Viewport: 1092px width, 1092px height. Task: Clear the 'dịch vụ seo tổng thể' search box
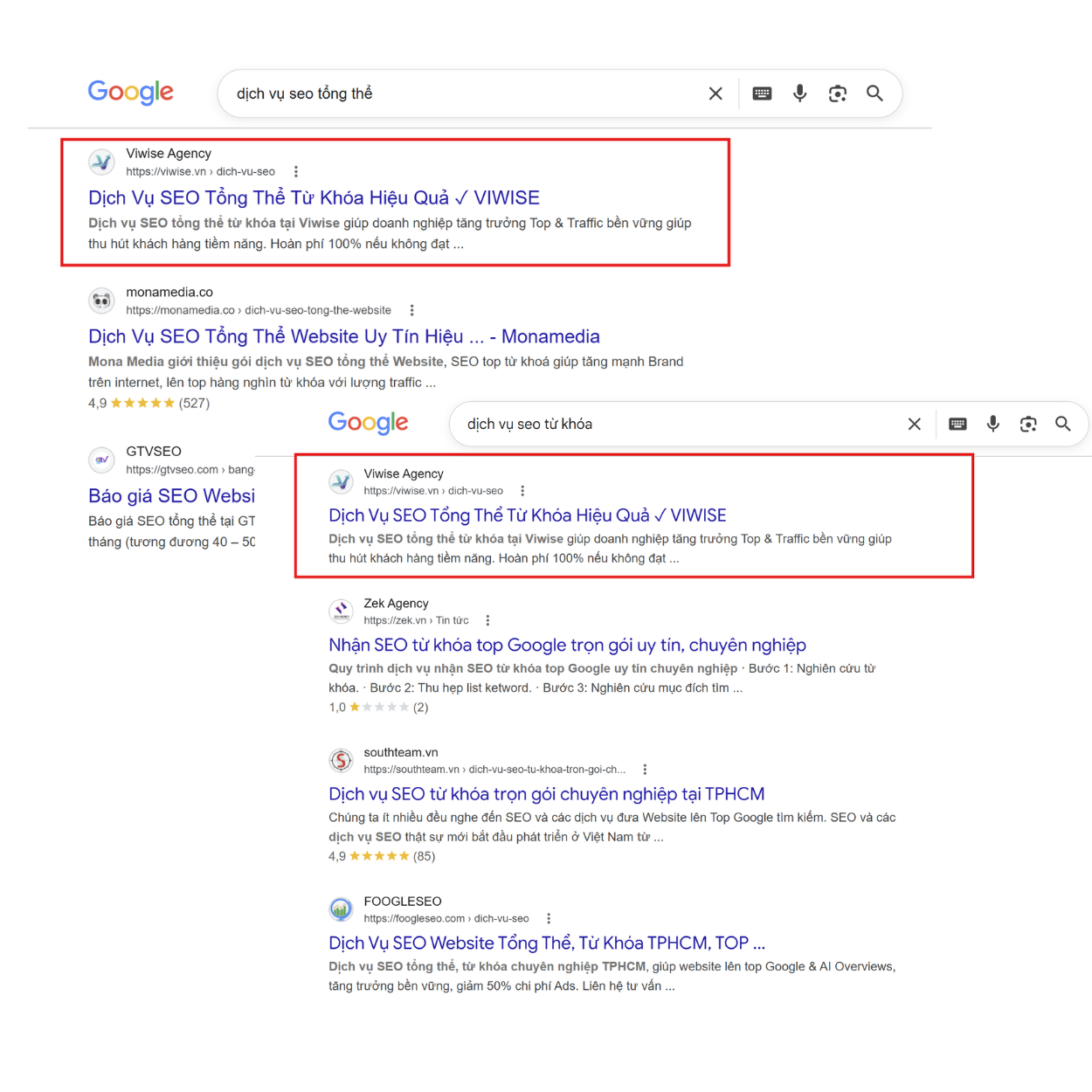click(x=715, y=93)
